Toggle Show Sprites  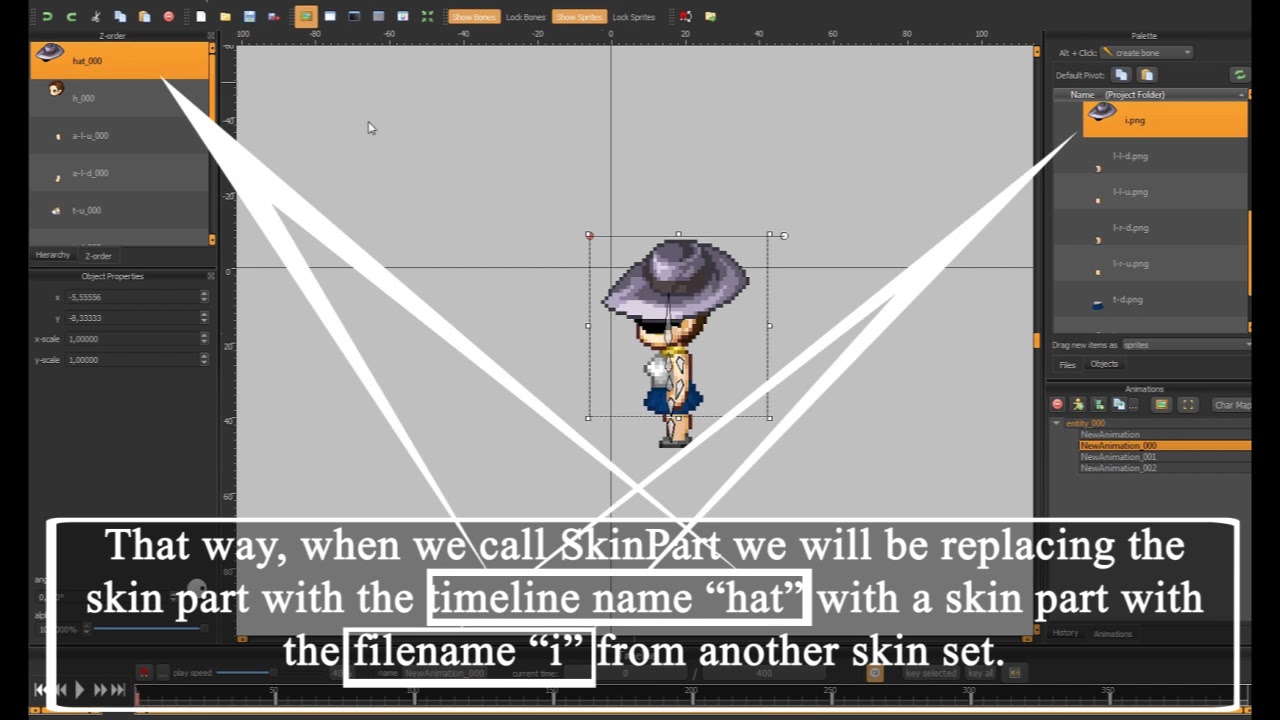(580, 17)
